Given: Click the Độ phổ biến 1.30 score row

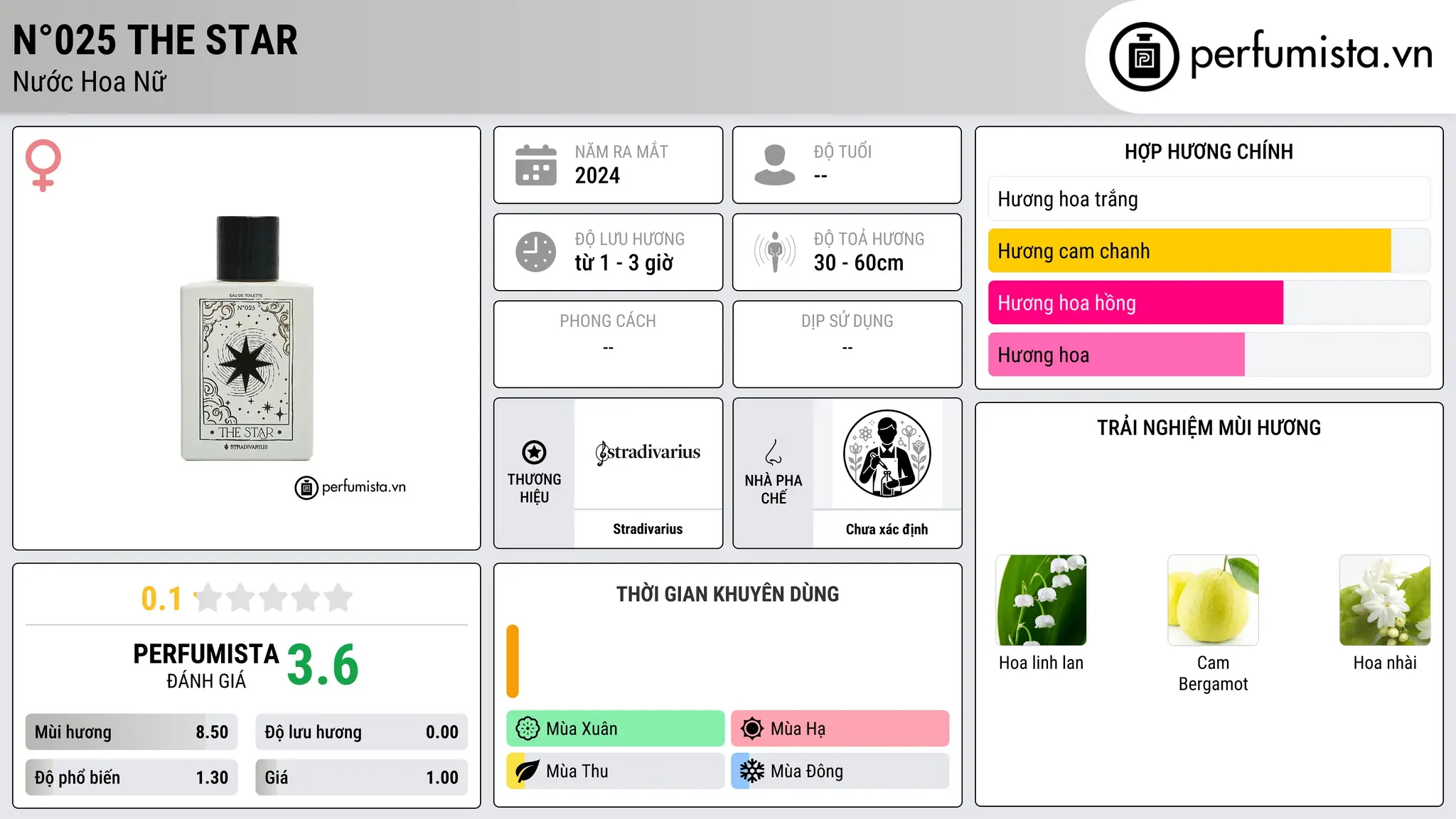Looking at the screenshot, I should (x=132, y=778).
